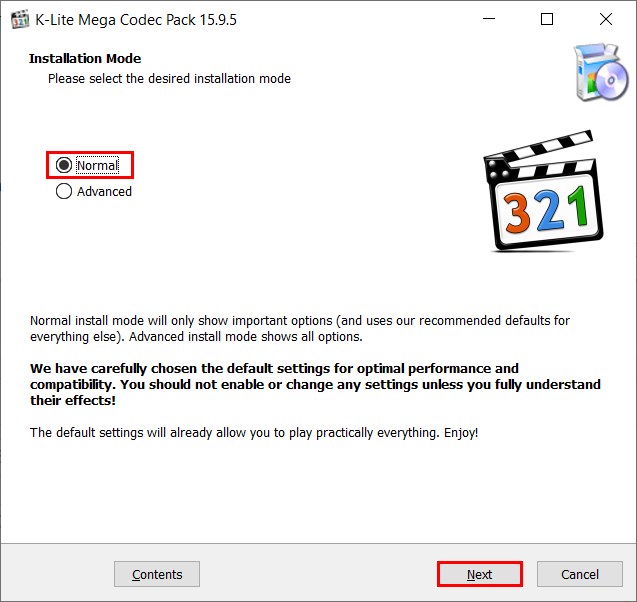Close the installer window
637x602 pixels.
point(605,19)
